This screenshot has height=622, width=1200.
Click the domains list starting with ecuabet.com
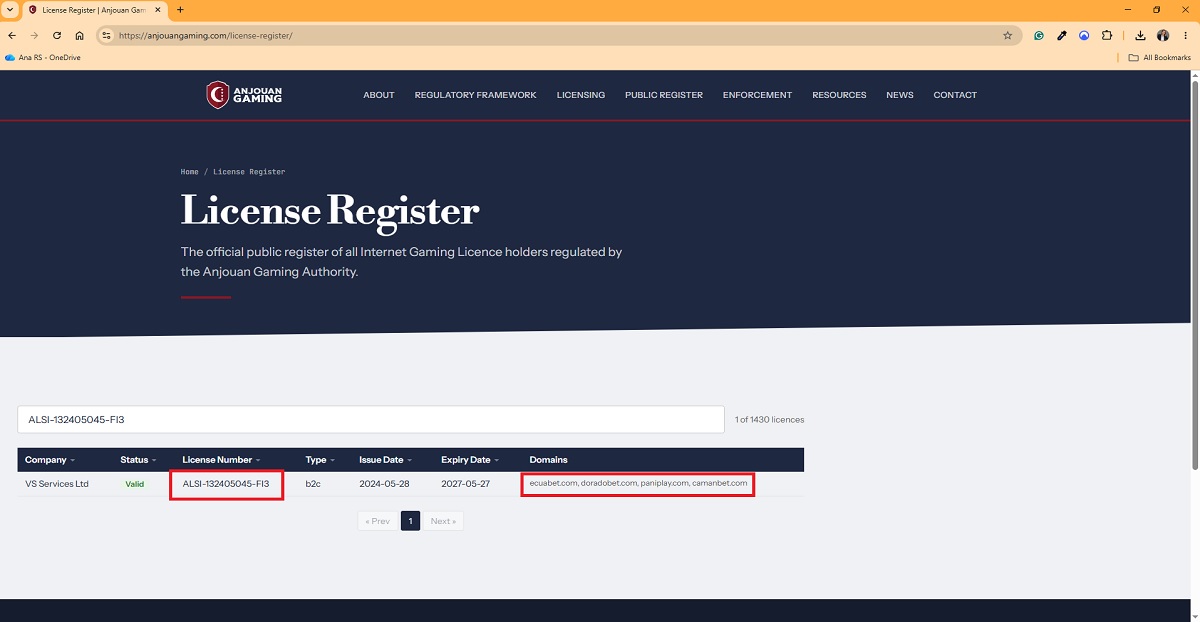pos(638,484)
